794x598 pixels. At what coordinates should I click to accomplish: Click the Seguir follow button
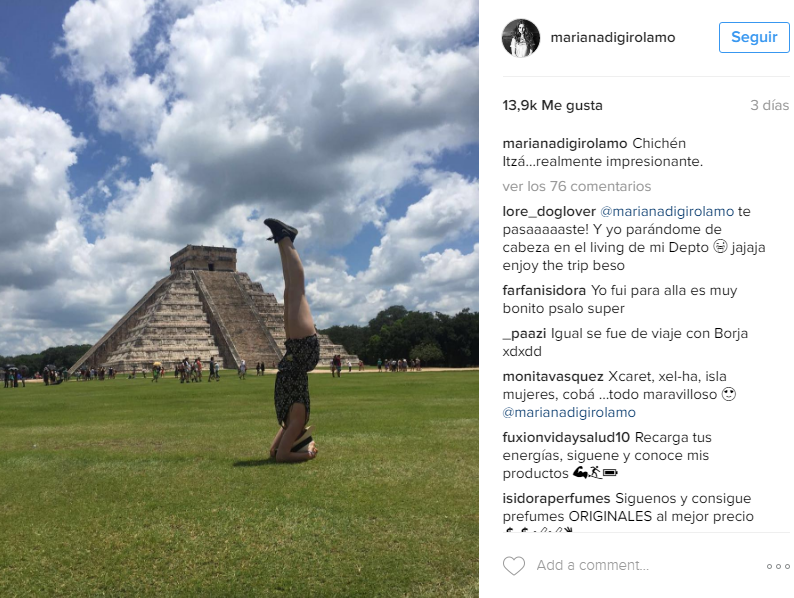(x=754, y=37)
